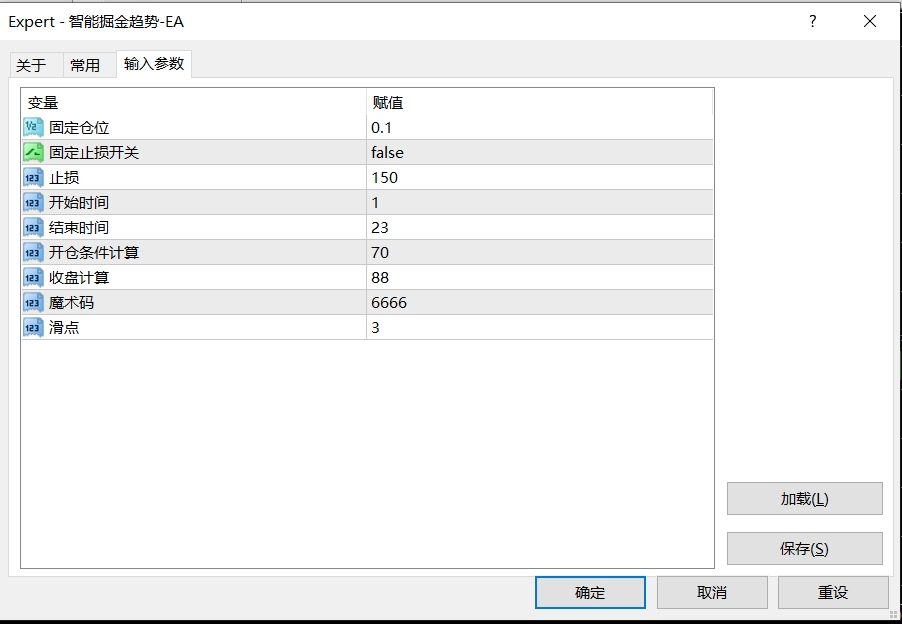Image resolution: width=902 pixels, height=624 pixels.
Task: Click the integer icon beside 止损
Action: pyautogui.click(x=33, y=177)
